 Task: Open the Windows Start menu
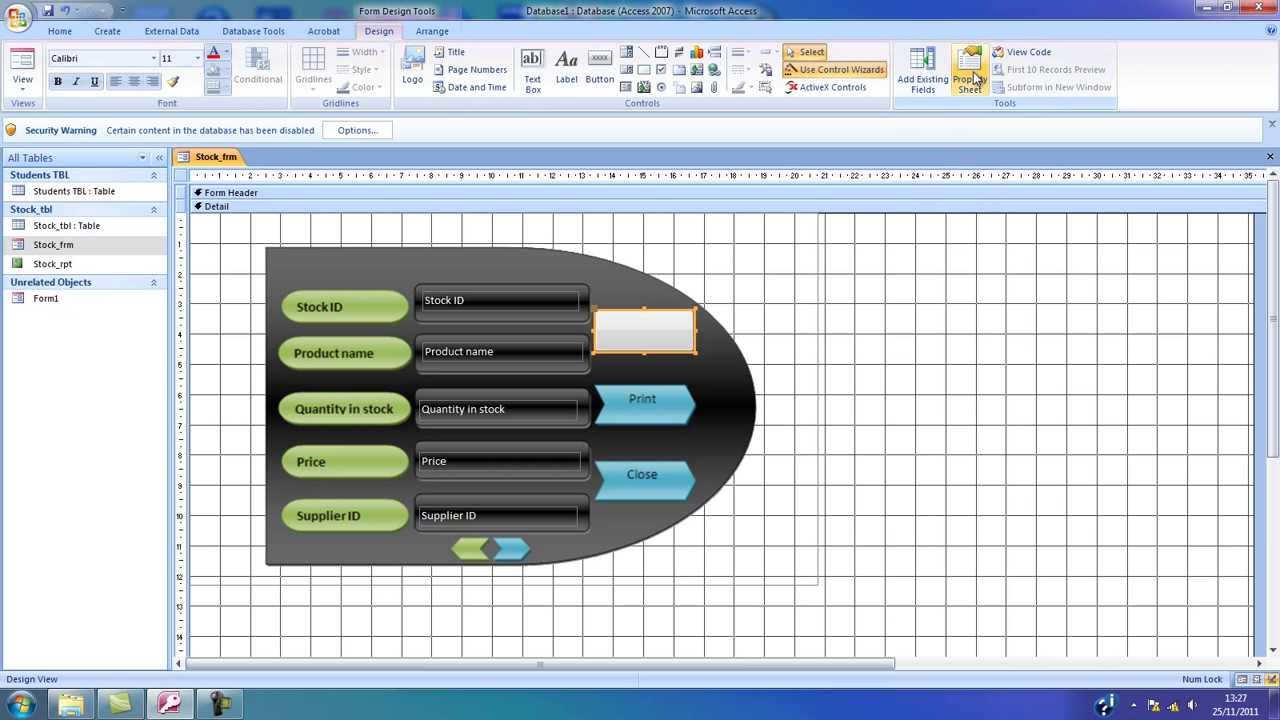tap(20, 705)
